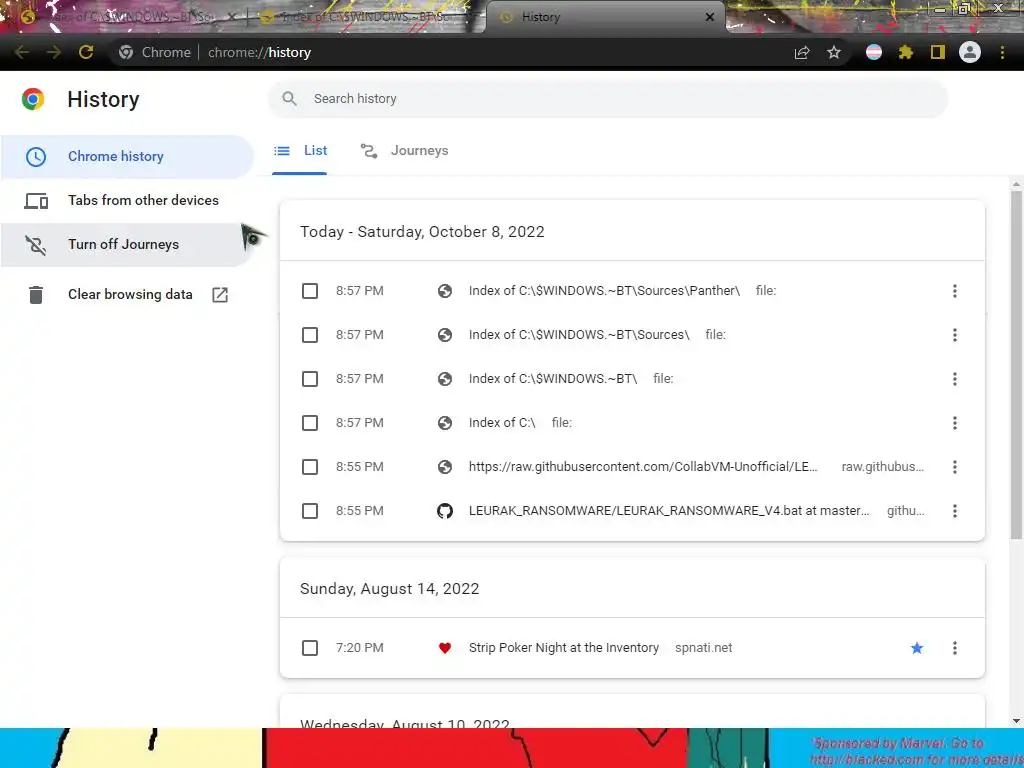The image size is (1024, 768).
Task: Select Chrome history in sidebar
Action: tap(127, 157)
